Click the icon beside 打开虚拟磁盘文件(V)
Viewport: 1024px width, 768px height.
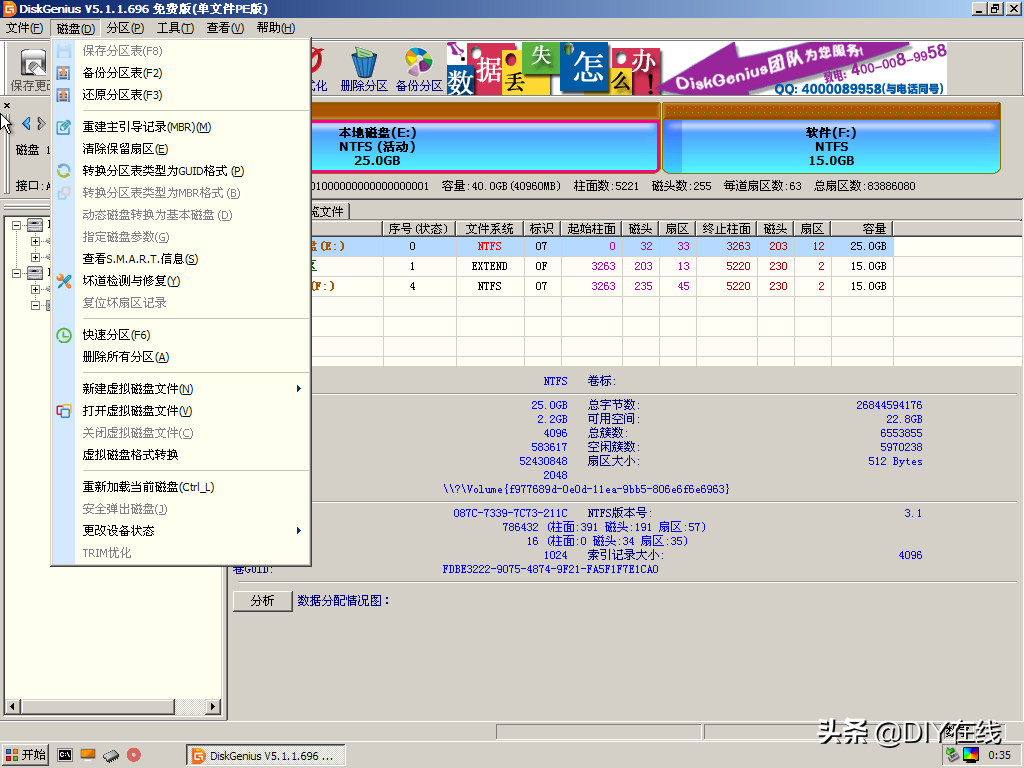pos(63,410)
